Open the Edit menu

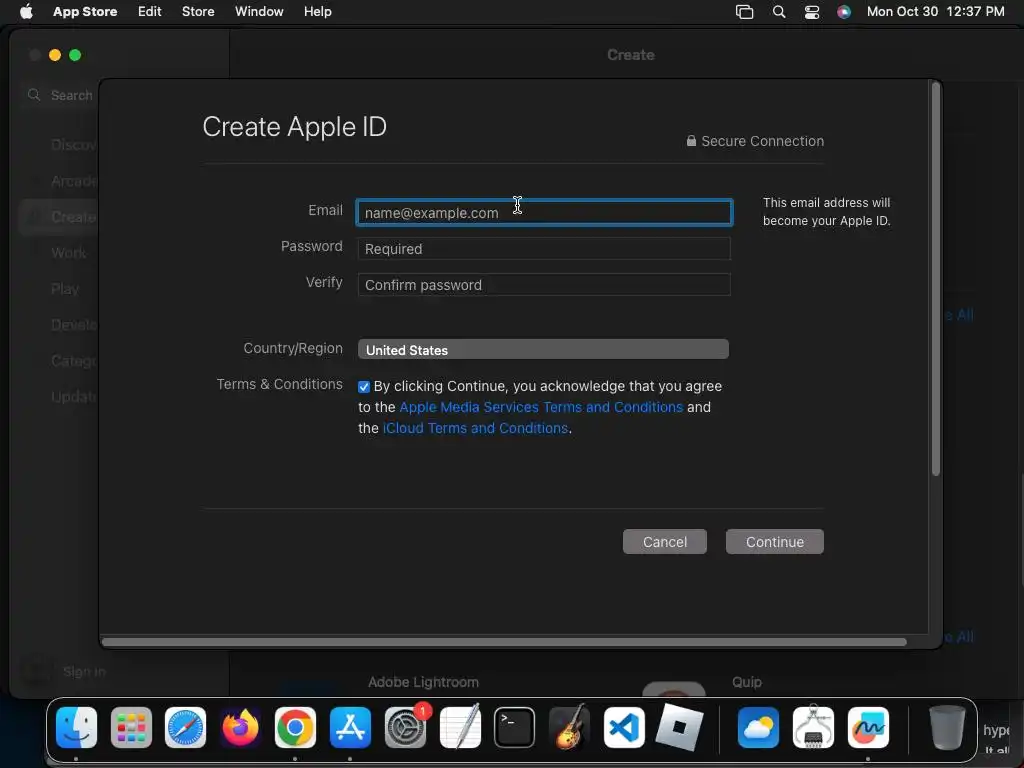150,11
